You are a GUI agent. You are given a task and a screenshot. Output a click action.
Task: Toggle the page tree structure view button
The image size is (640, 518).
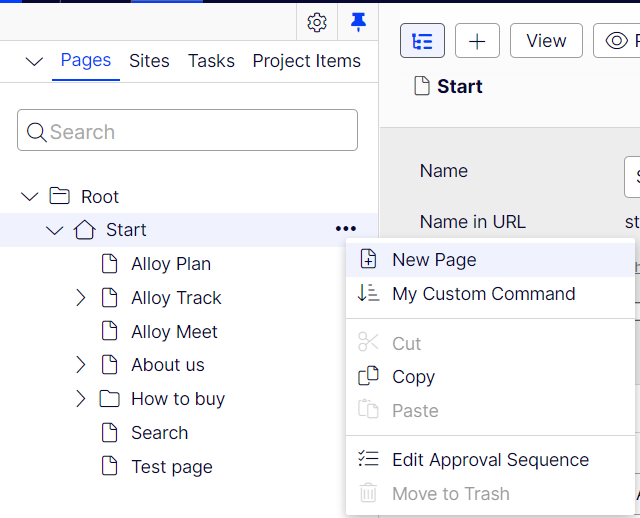(x=422, y=41)
